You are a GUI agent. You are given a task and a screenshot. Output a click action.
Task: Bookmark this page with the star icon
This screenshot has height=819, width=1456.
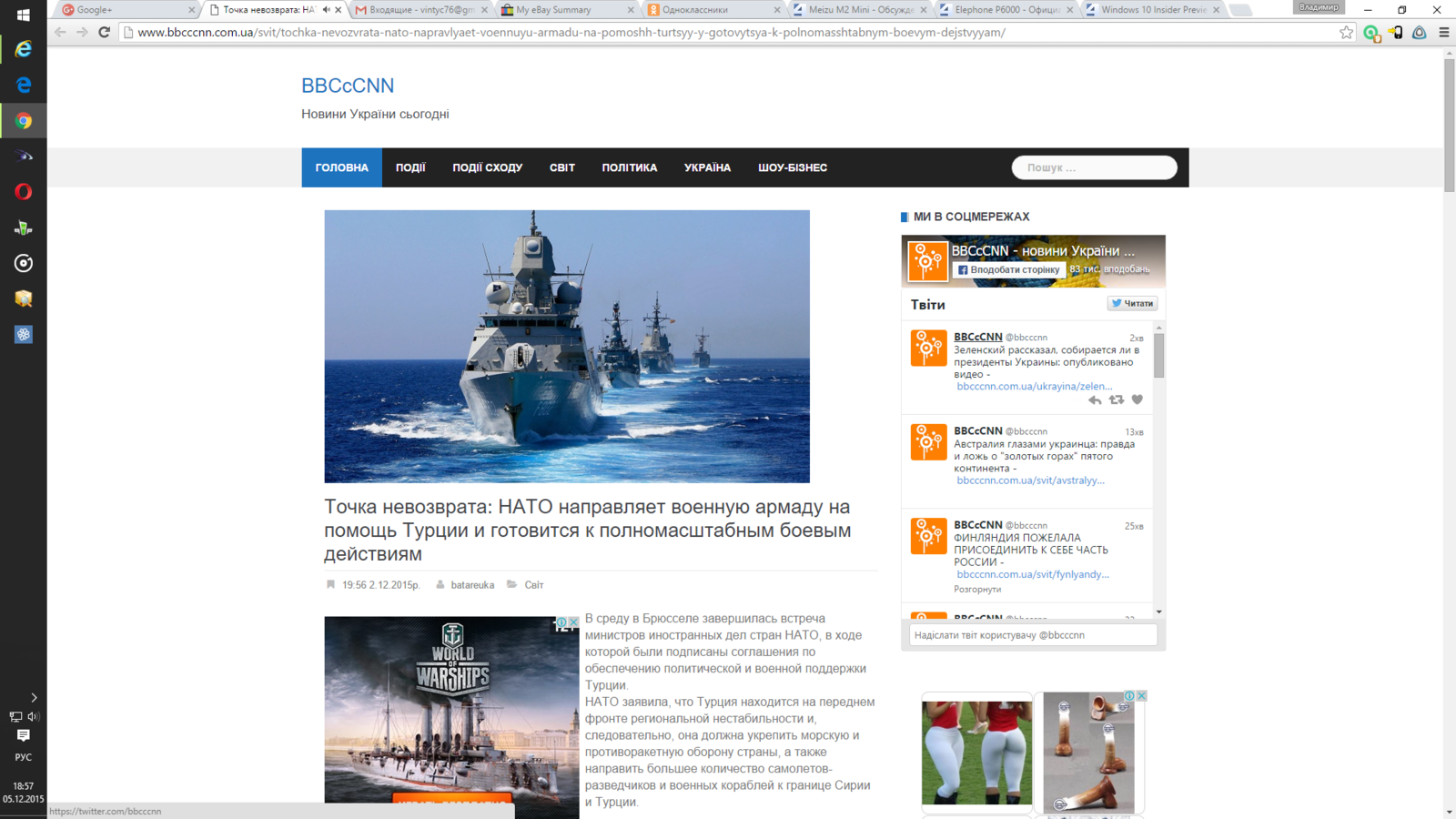tap(1346, 33)
